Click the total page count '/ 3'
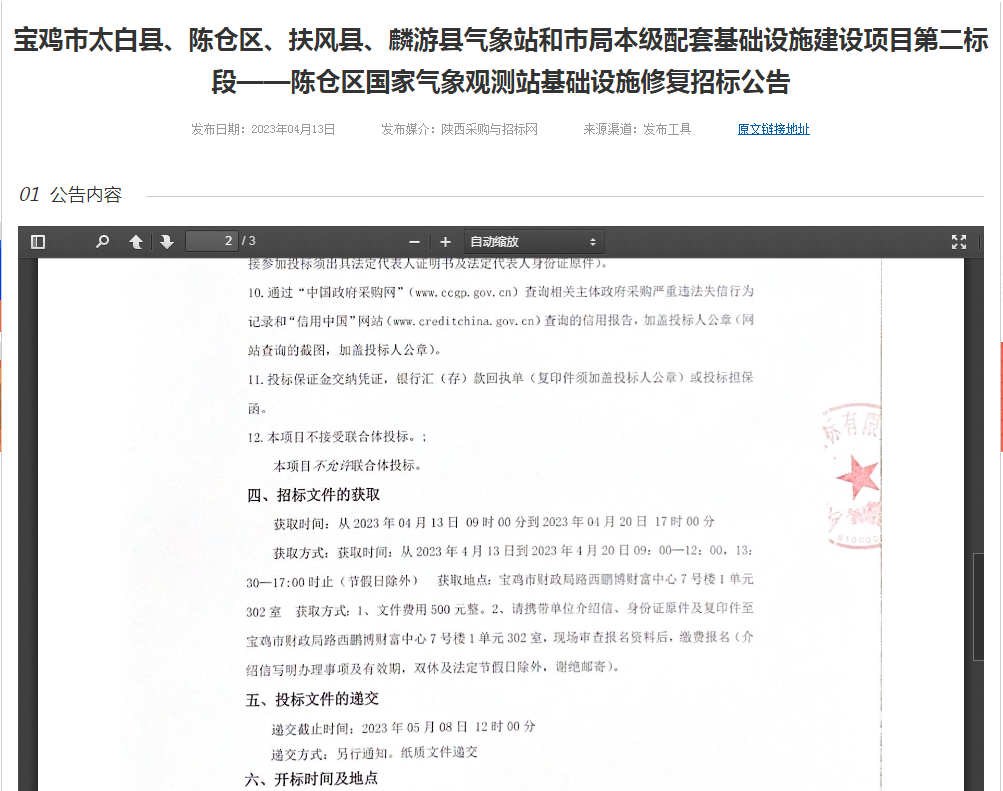Screen dimensions: 1003x791 click(248, 241)
